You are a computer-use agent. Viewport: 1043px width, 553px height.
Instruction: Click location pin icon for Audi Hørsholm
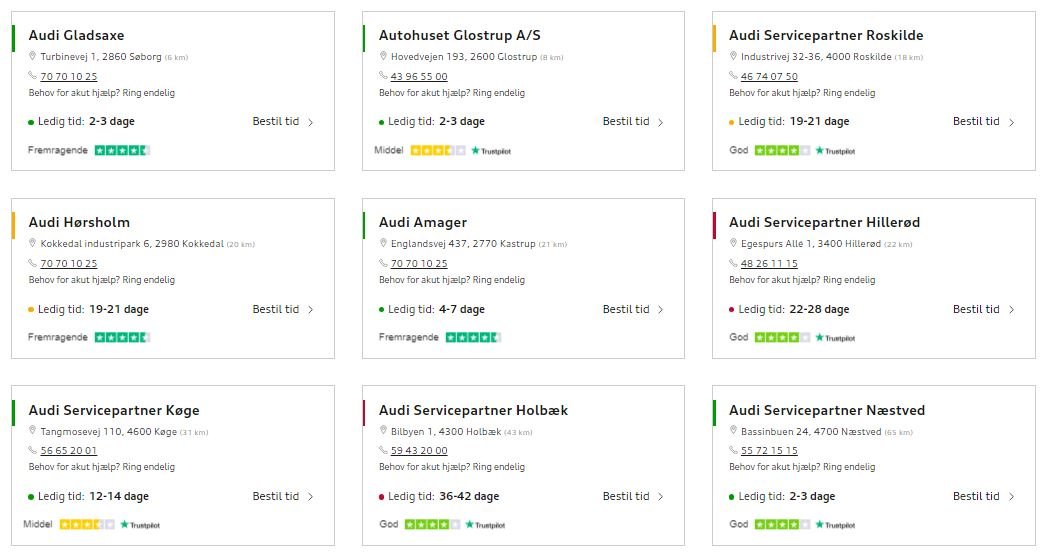(x=32, y=243)
